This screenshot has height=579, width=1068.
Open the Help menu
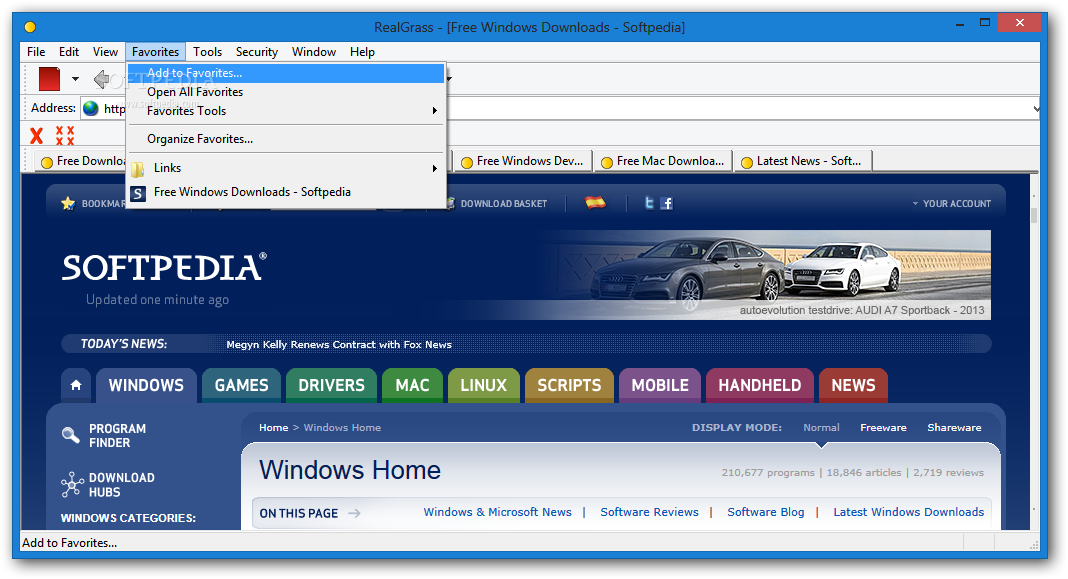click(x=362, y=52)
